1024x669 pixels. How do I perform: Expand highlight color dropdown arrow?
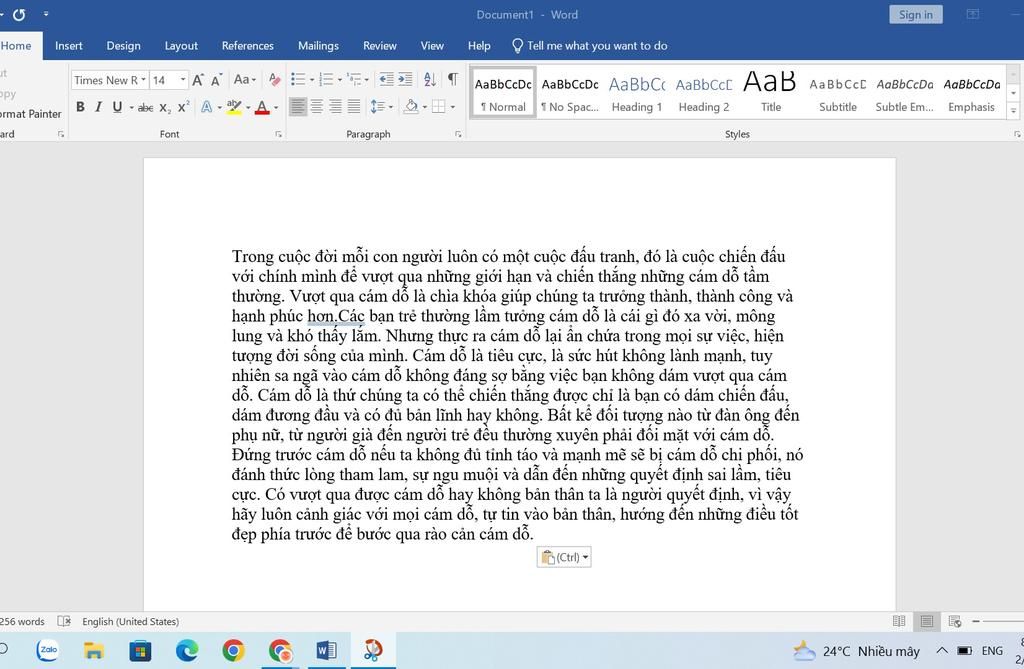coord(248,107)
